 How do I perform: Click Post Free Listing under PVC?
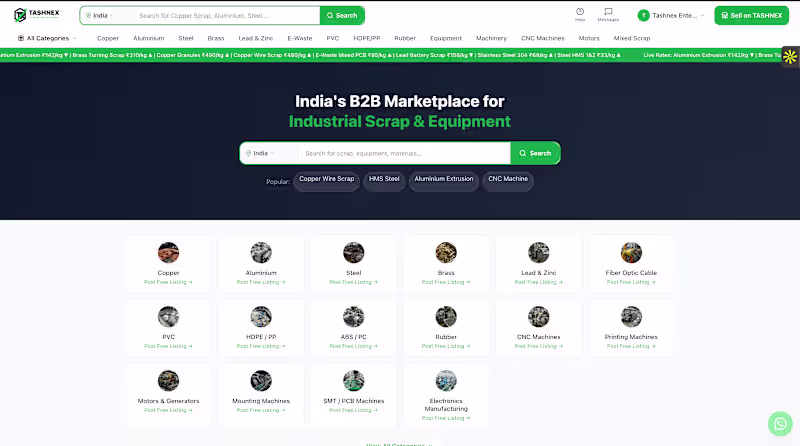tap(168, 346)
